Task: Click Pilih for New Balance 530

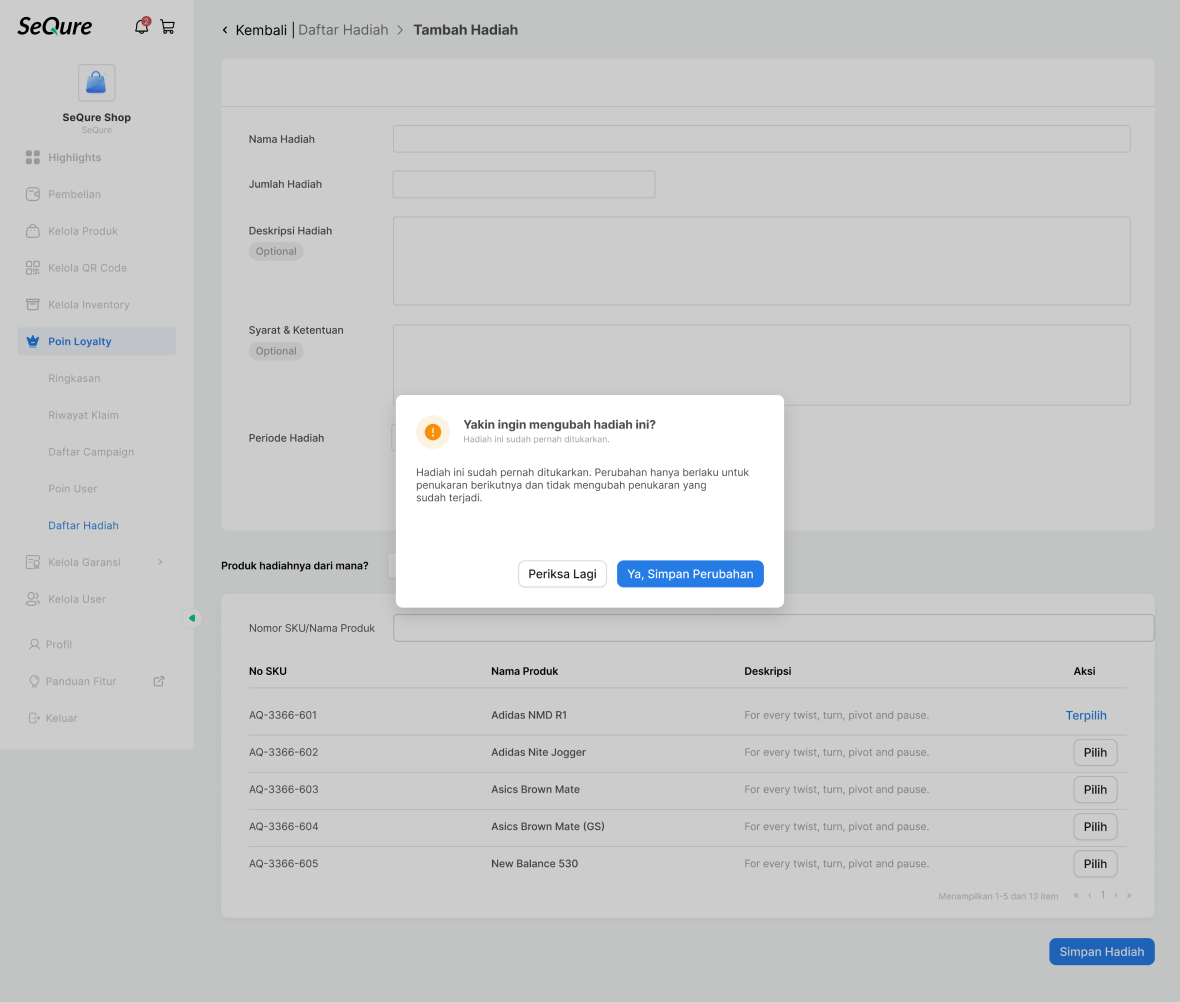Action: [1095, 864]
